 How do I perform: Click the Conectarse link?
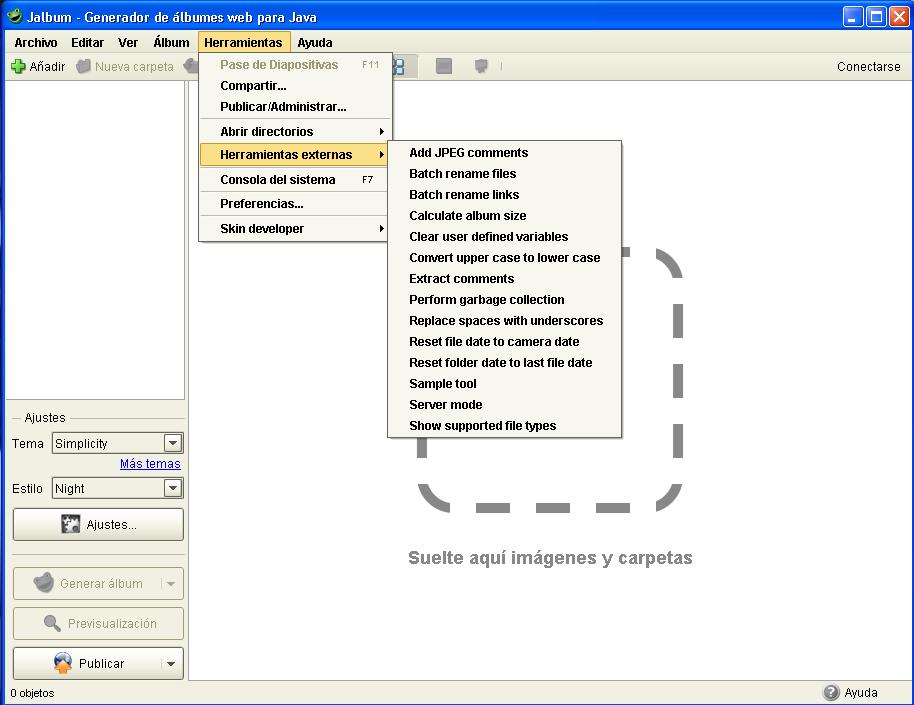869,66
